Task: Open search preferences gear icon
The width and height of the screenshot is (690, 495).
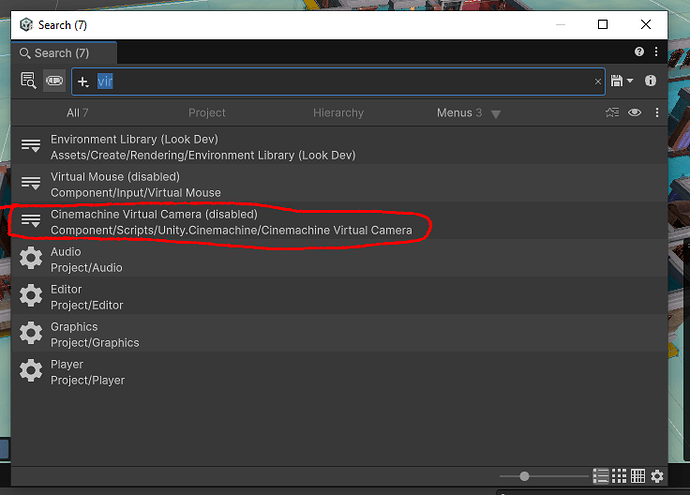Action: coord(657,476)
